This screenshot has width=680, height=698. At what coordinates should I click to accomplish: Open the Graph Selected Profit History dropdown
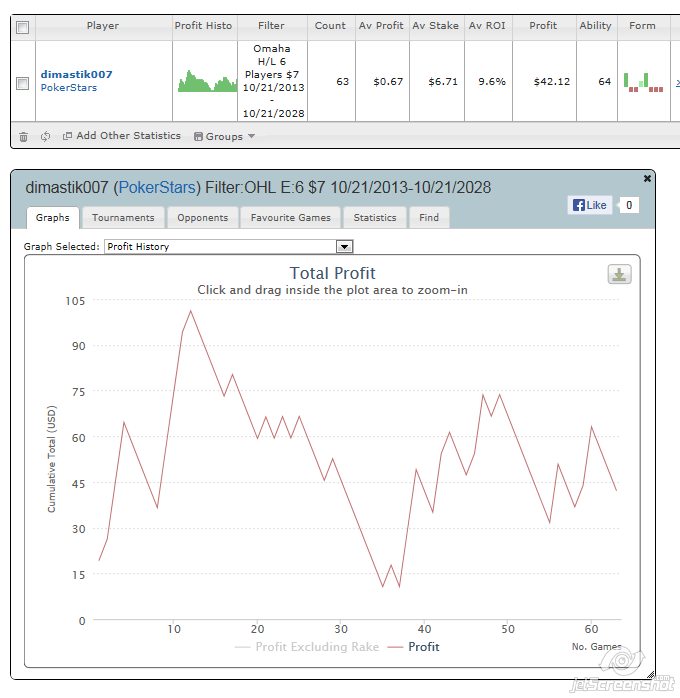click(229, 247)
